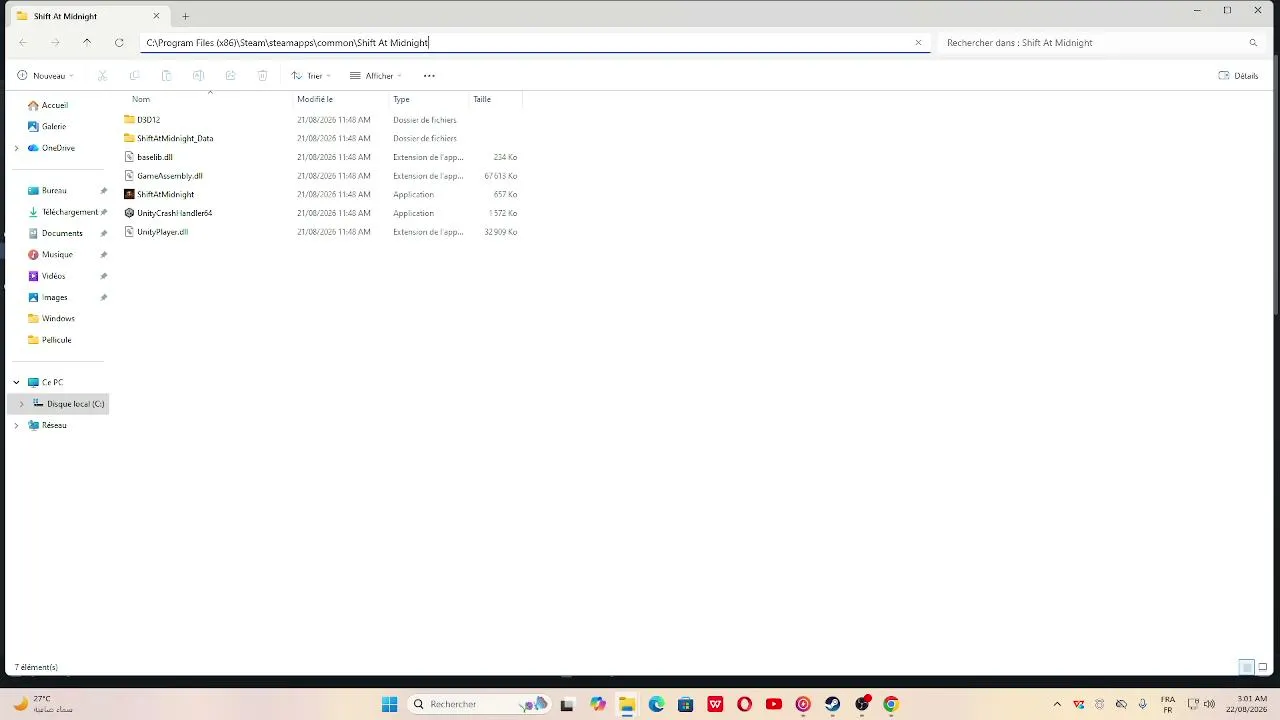Open the volume control in system tray
This screenshot has height=720, width=1280.
click(x=1209, y=704)
